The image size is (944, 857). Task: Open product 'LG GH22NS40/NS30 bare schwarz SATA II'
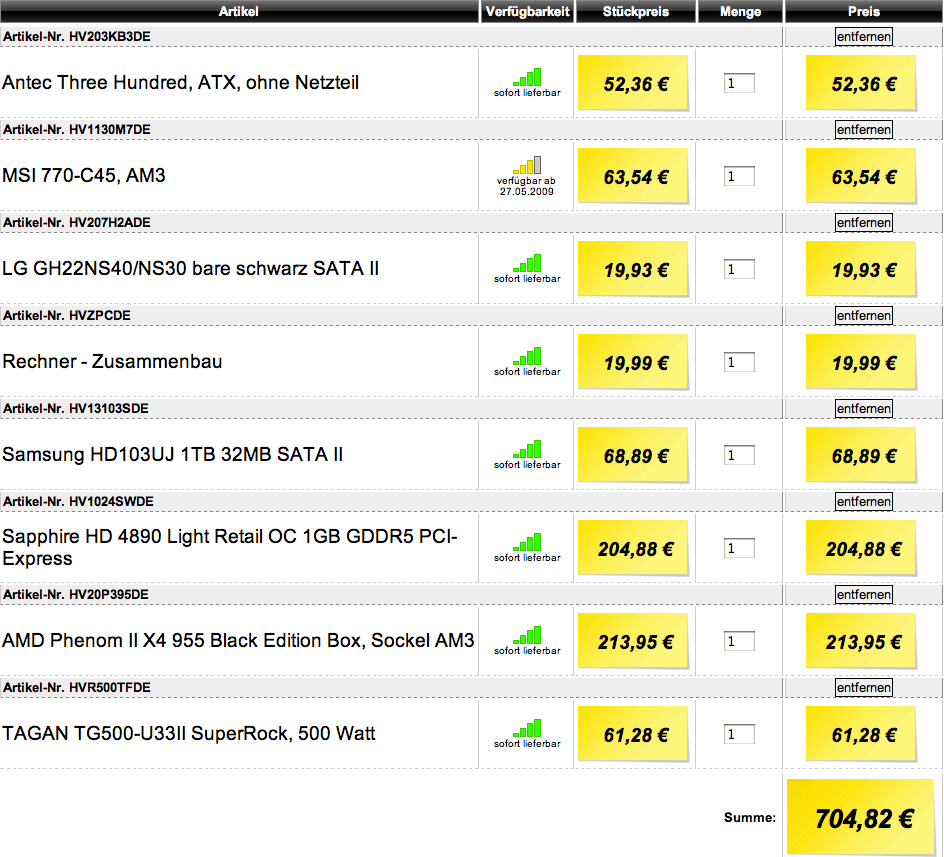point(190,269)
